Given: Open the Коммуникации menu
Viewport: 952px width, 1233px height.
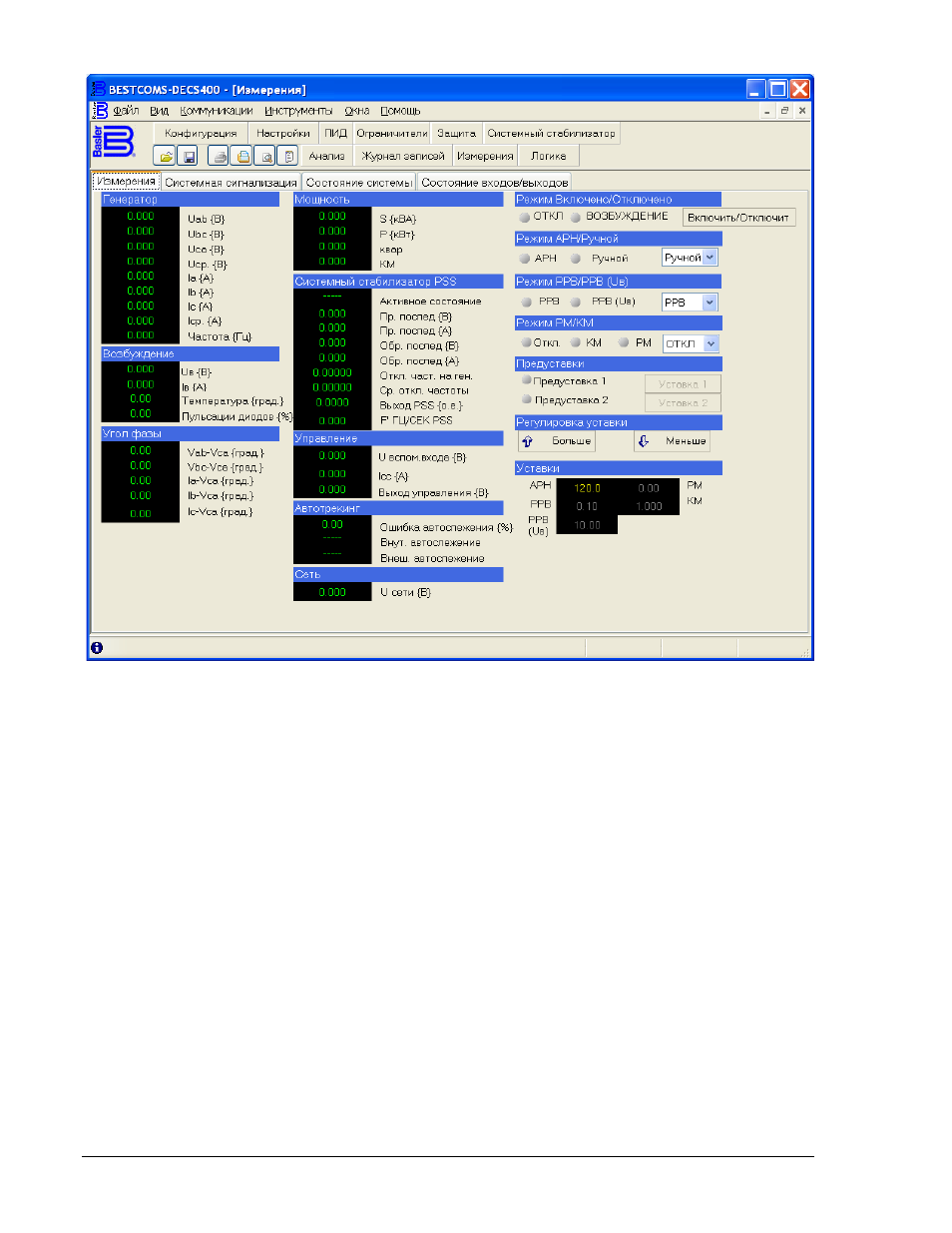Looking at the screenshot, I should (217, 111).
